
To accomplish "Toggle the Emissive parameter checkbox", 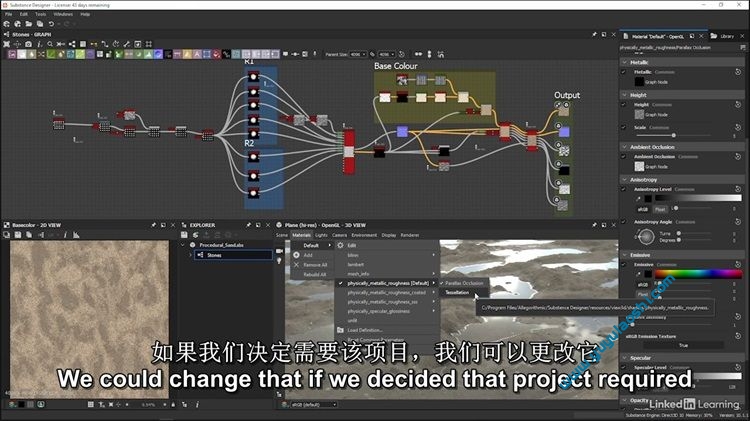I will (623, 264).
